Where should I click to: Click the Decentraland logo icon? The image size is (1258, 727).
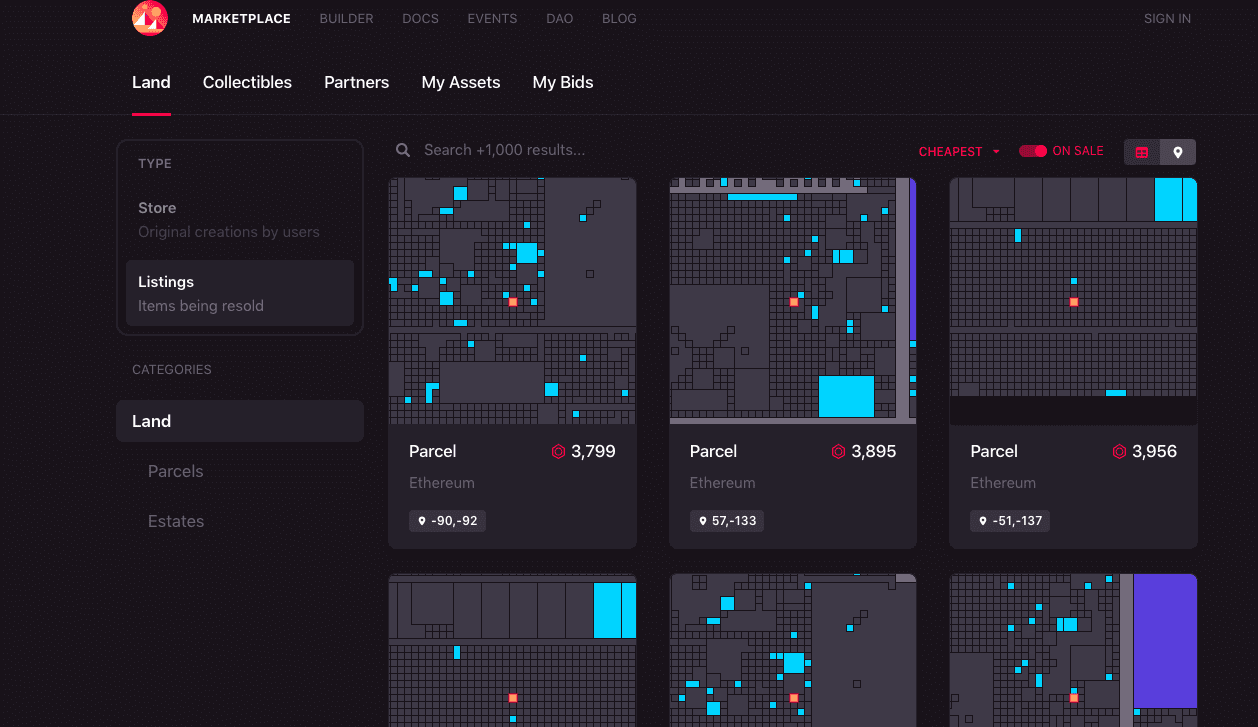(150, 18)
